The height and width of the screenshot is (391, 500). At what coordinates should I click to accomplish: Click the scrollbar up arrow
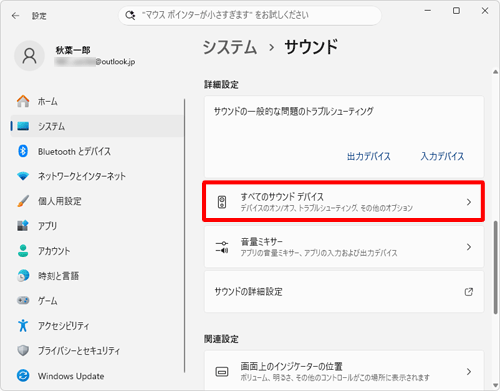pyautogui.click(x=496, y=72)
